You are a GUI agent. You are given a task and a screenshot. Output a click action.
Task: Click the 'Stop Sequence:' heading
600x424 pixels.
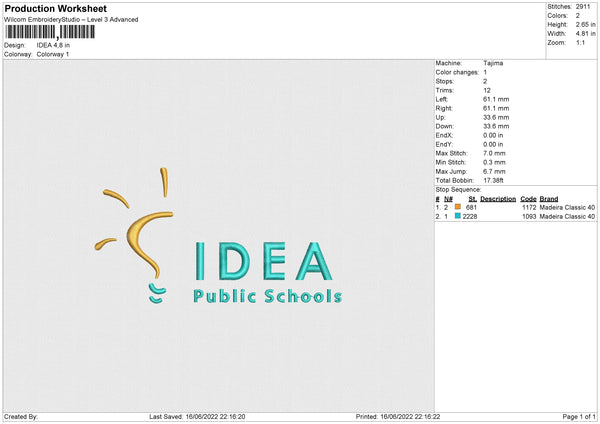[x=458, y=190]
